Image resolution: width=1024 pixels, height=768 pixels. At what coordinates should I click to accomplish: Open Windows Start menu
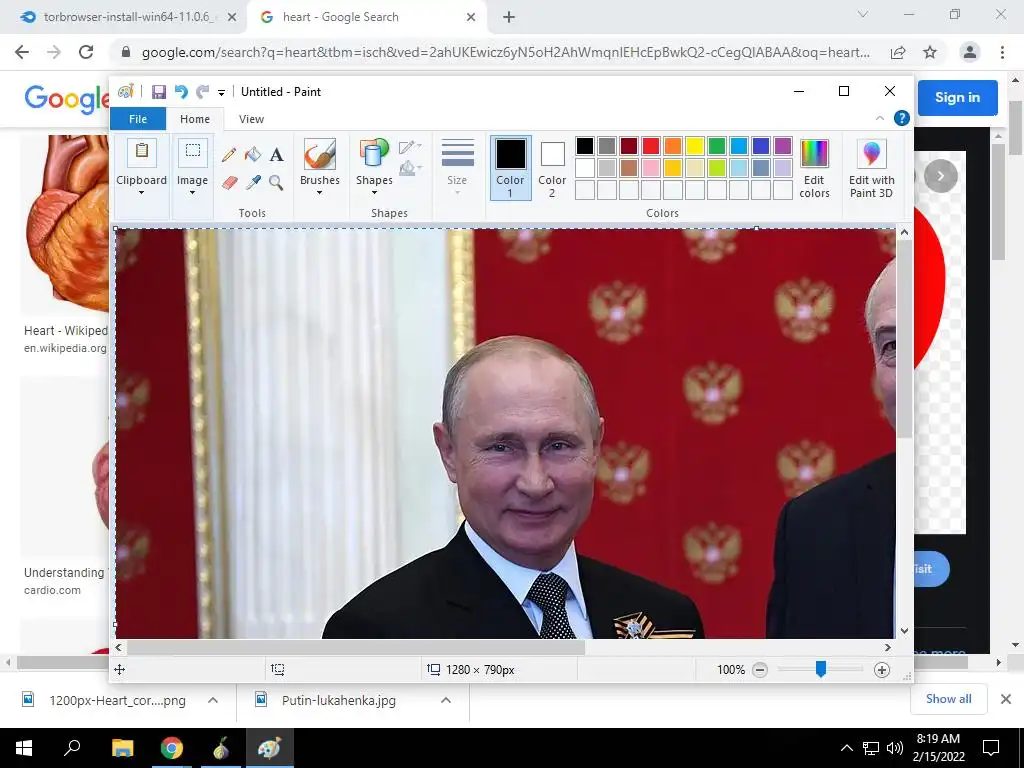pos(24,748)
